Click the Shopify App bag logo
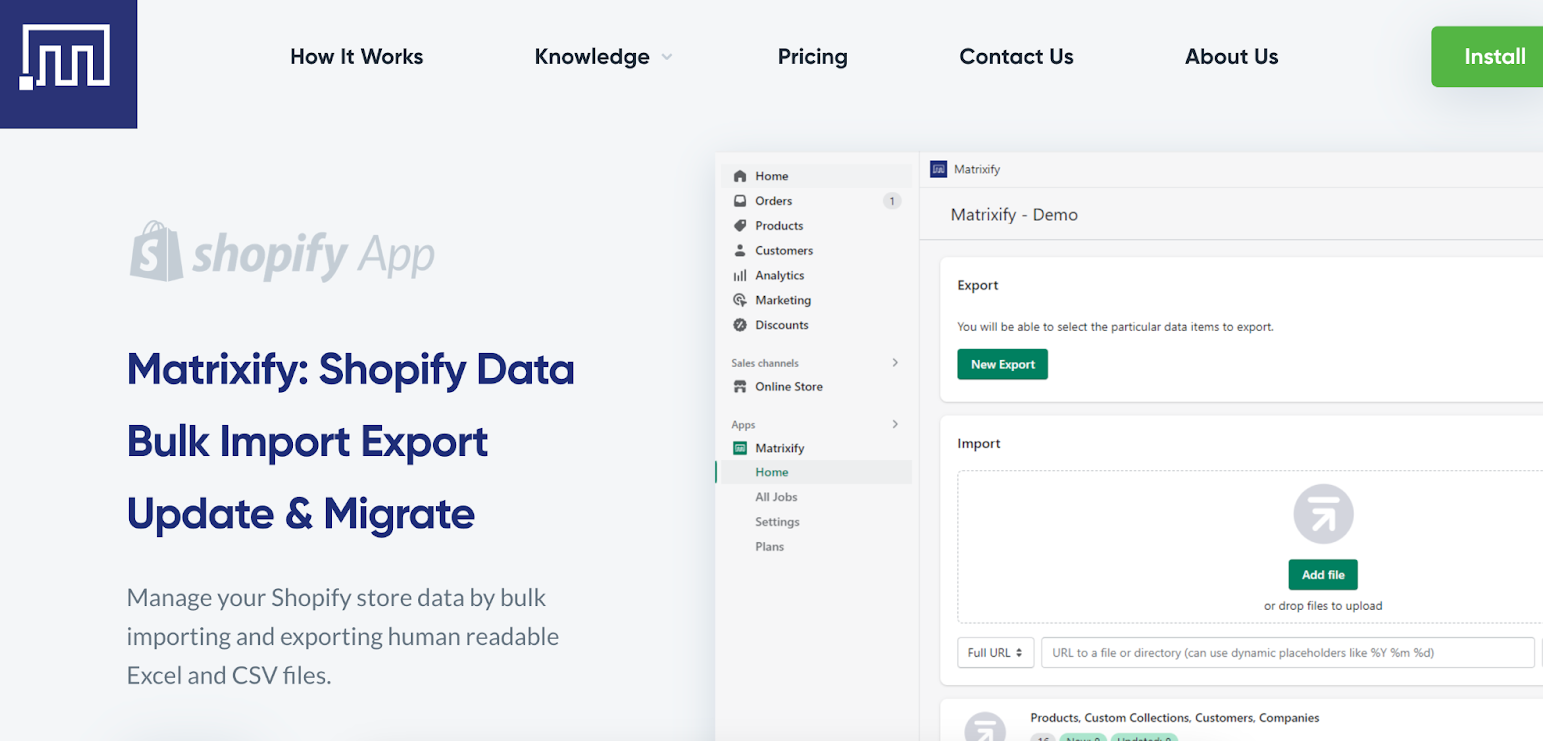The height and width of the screenshot is (741, 1543). pyautogui.click(x=157, y=251)
